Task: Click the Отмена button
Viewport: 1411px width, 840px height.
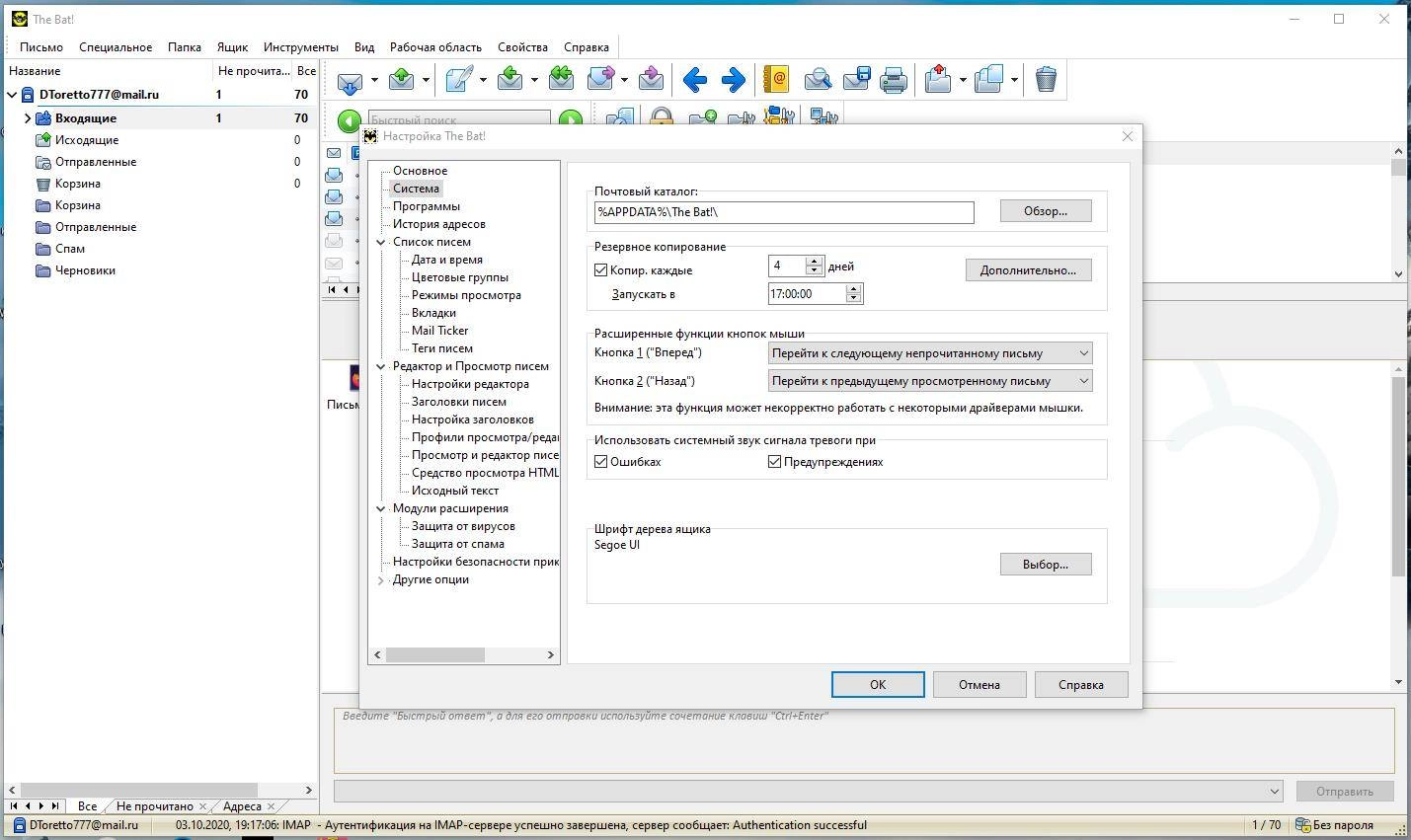Action: click(980, 684)
